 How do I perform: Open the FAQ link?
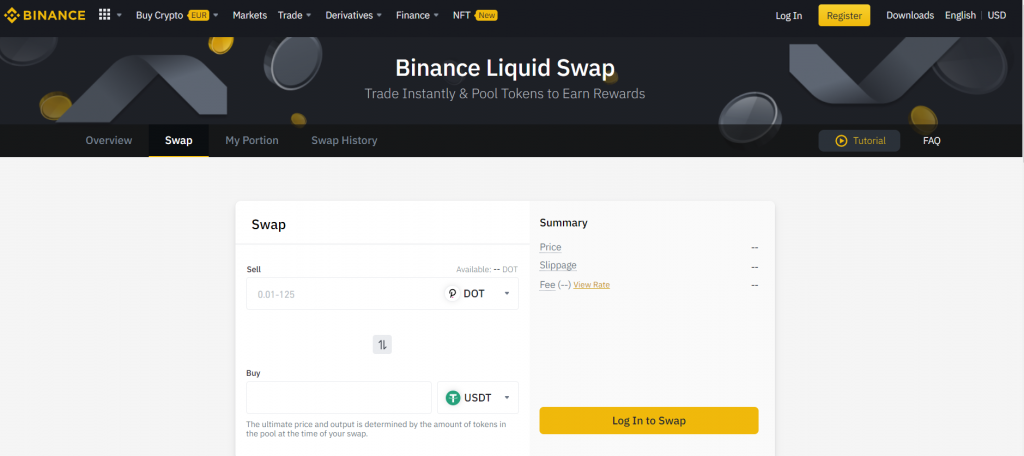(931, 140)
